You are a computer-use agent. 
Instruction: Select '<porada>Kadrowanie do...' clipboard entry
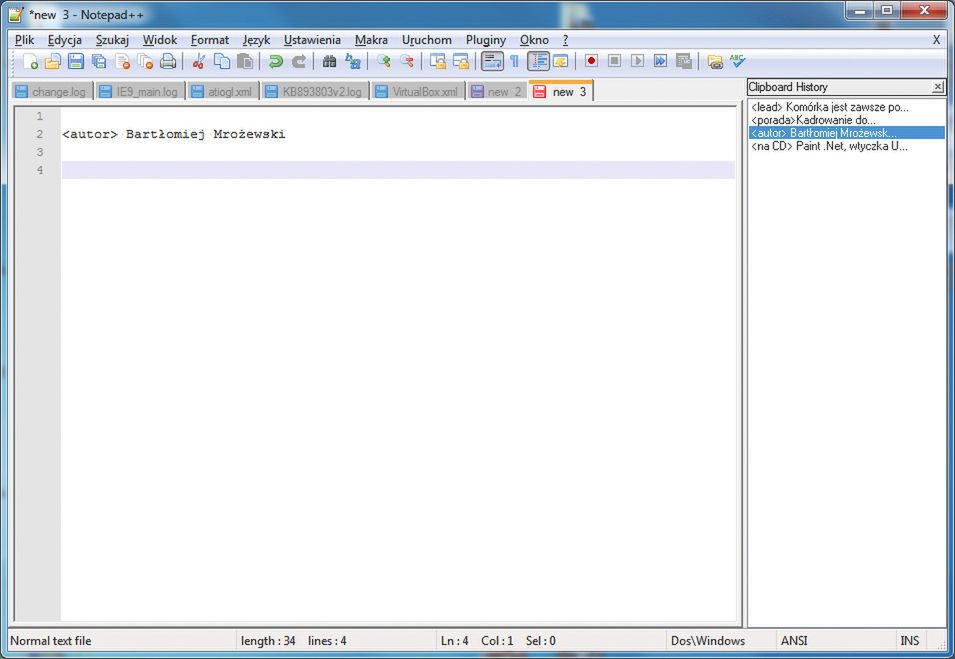click(847, 120)
